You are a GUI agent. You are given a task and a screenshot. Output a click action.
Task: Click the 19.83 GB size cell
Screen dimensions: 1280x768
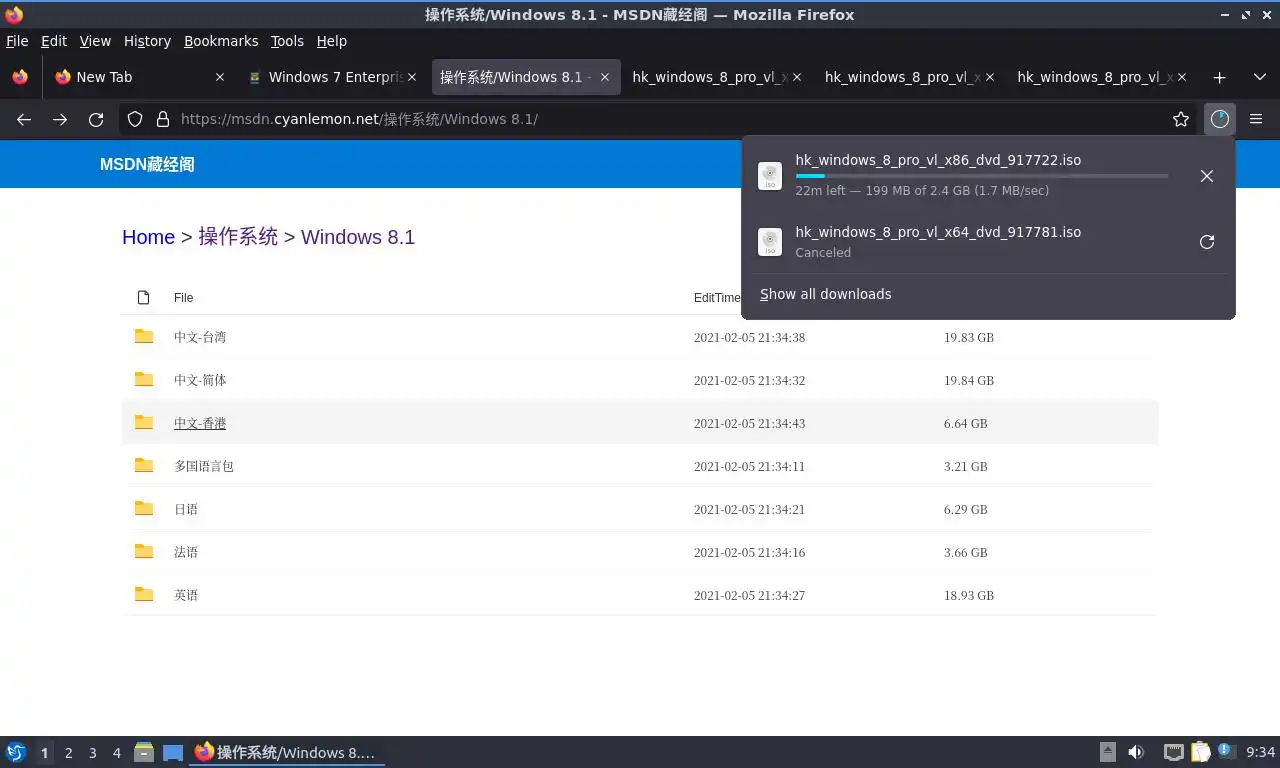(969, 338)
